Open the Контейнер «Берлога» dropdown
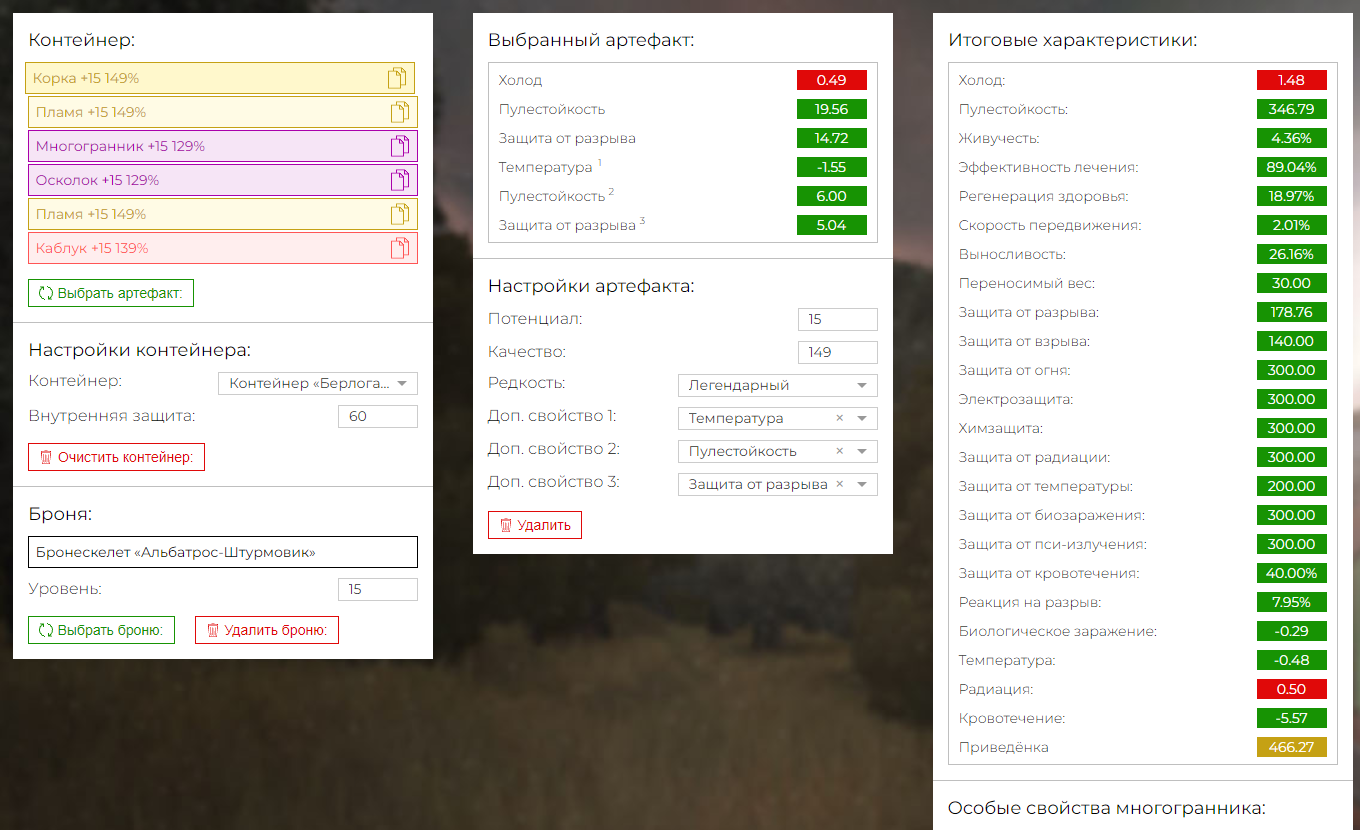 (318, 383)
